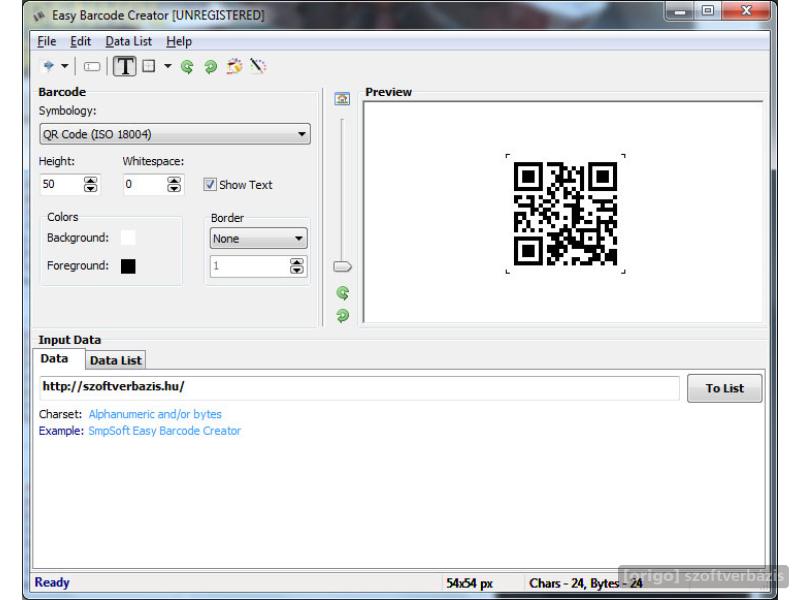This screenshot has width=800, height=600.
Task: Click the toolbar rotate clockwise green icon
Action: (210, 66)
